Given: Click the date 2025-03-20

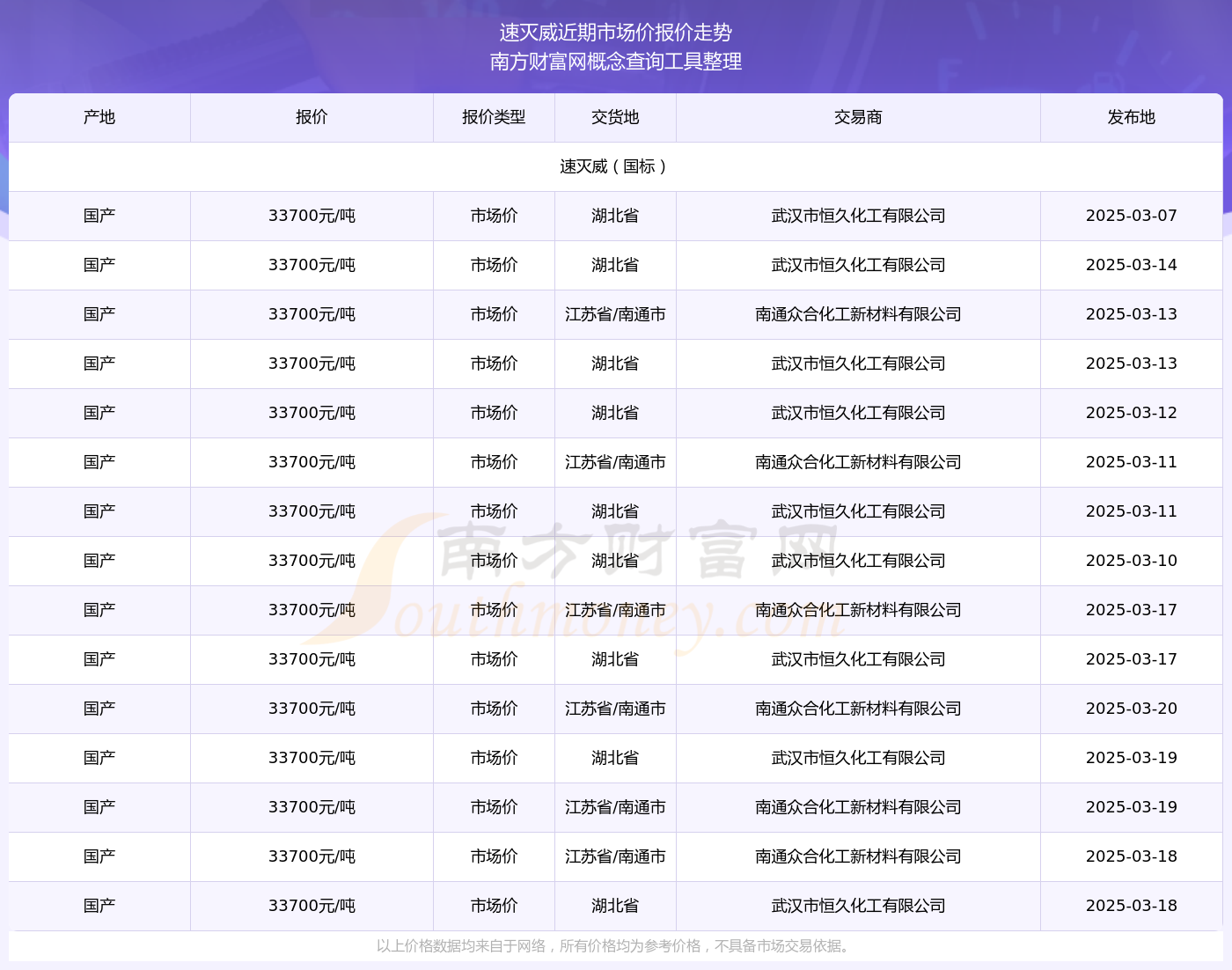Looking at the screenshot, I should pyautogui.click(x=1131, y=709).
